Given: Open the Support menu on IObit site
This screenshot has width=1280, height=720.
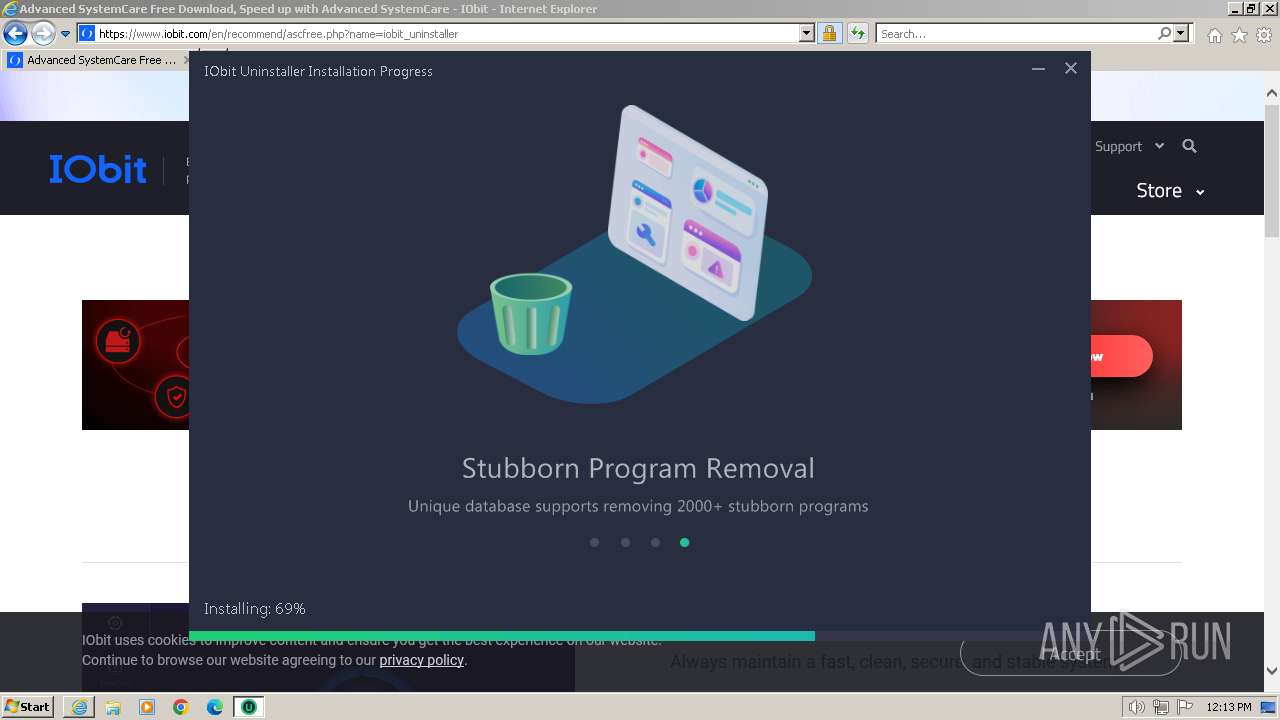Looking at the screenshot, I should pos(1118,146).
